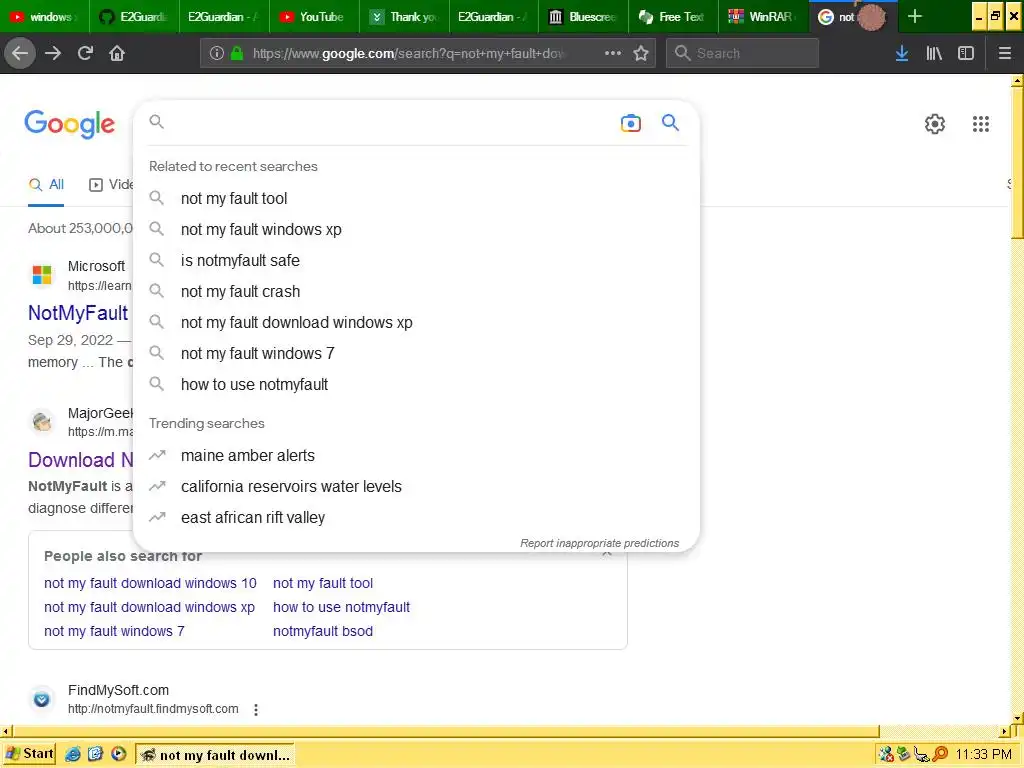Image resolution: width=1024 pixels, height=768 pixels.
Task: Launch Windows Media Player quick launch icon
Action: (x=118, y=754)
